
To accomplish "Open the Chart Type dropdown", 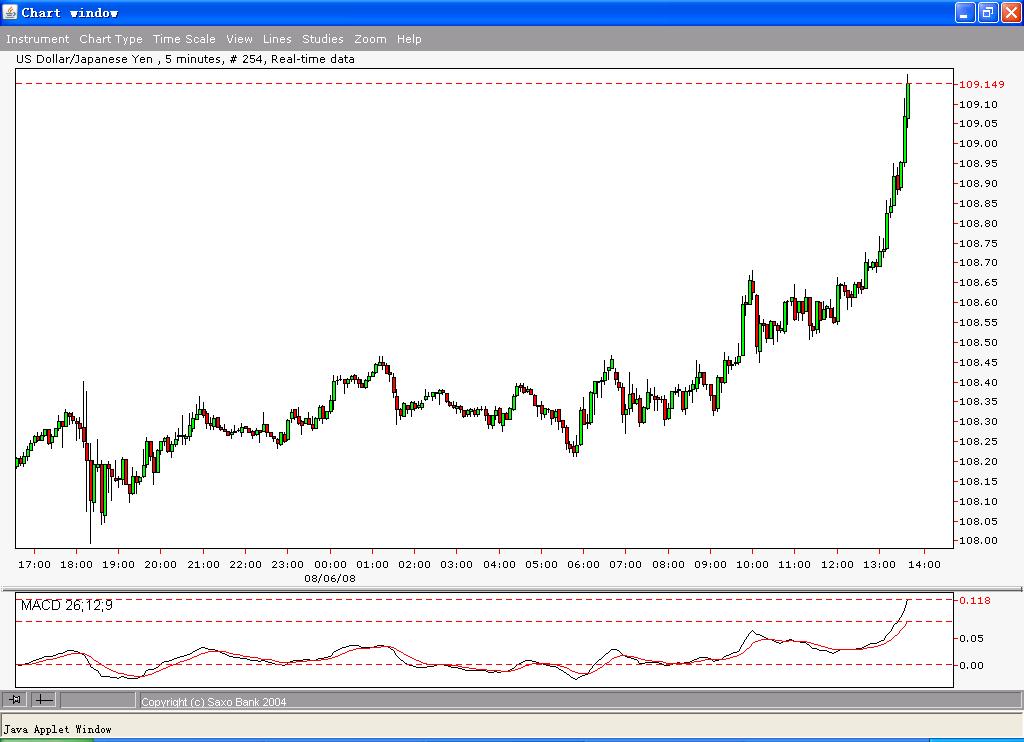I will coord(110,39).
